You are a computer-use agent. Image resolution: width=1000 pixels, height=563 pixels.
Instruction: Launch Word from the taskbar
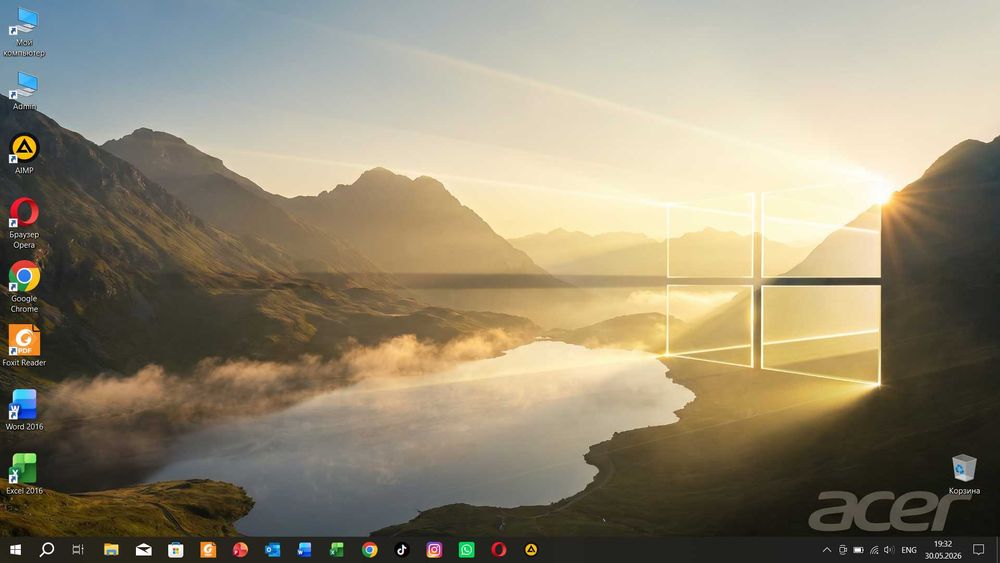click(304, 550)
